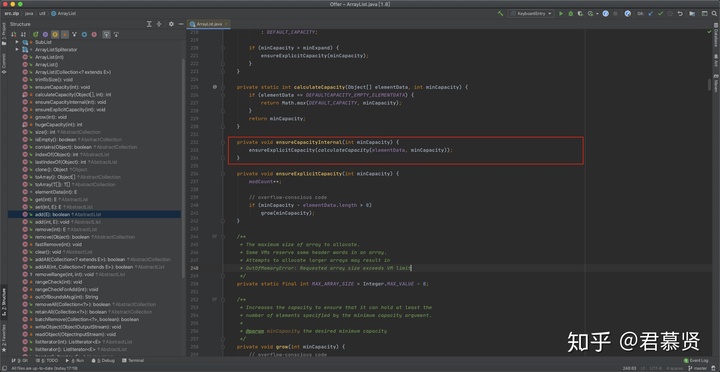Image resolution: width=720 pixels, height=372 pixels.
Task: Click gutter marker at line 225
Action: tap(214, 87)
